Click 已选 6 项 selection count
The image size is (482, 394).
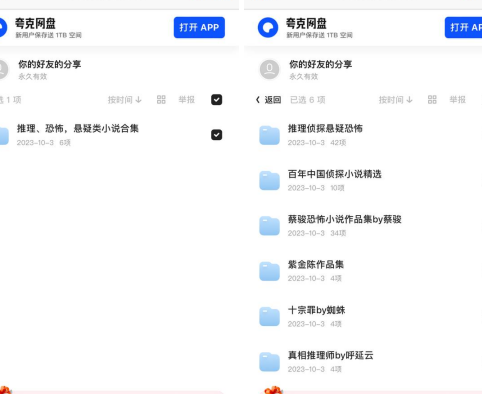pos(308,100)
